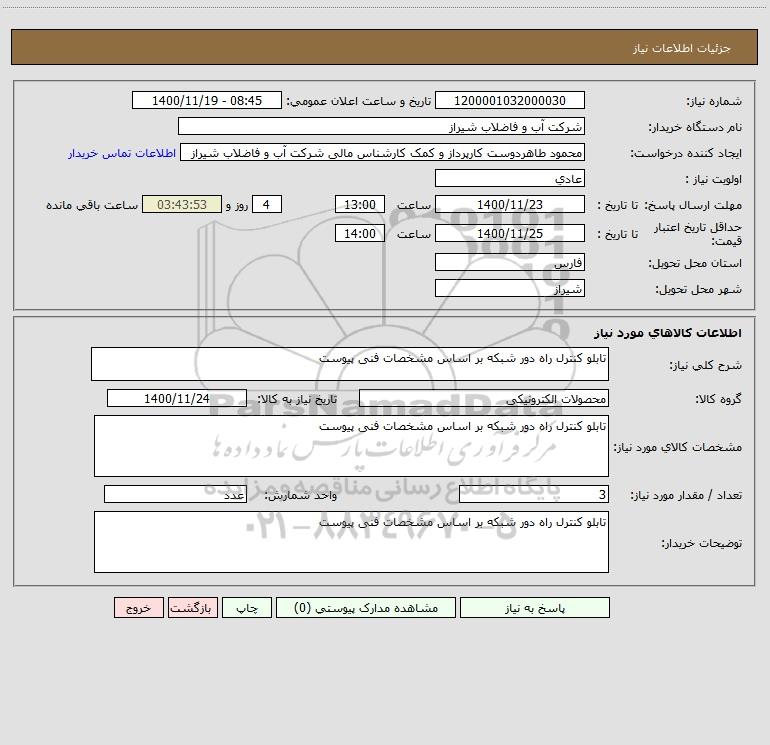Select the quantity field showing 3
Screen dimensions: 770x745
coord(534,494)
